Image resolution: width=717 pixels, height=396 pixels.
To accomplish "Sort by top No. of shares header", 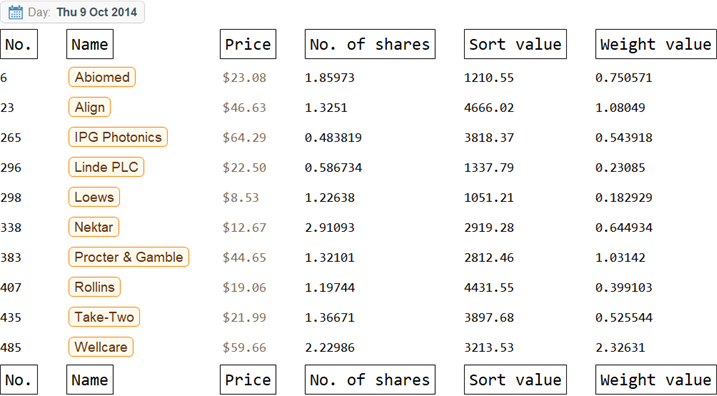I will point(370,44).
